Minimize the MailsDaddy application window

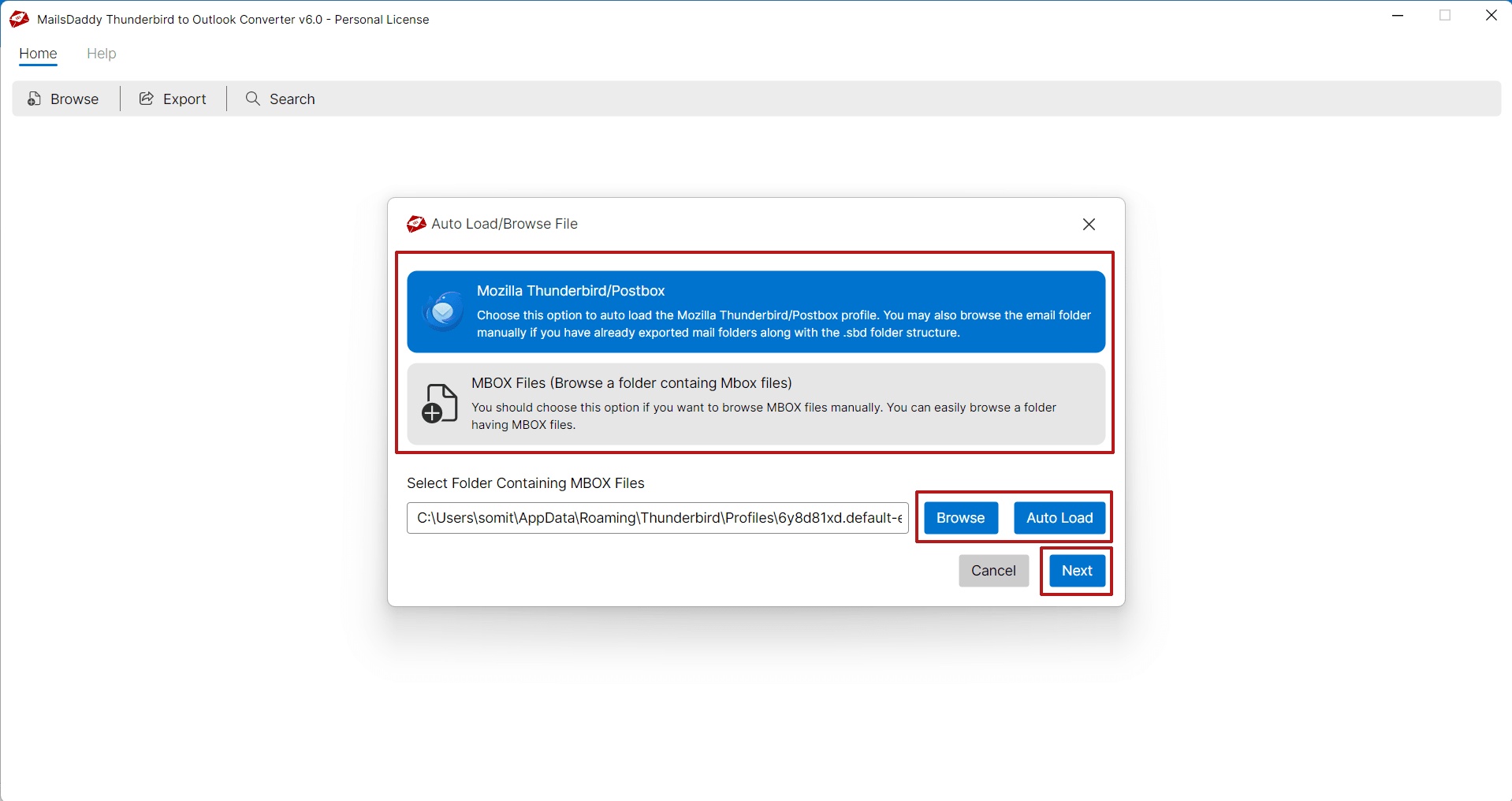[x=1398, y=15]
